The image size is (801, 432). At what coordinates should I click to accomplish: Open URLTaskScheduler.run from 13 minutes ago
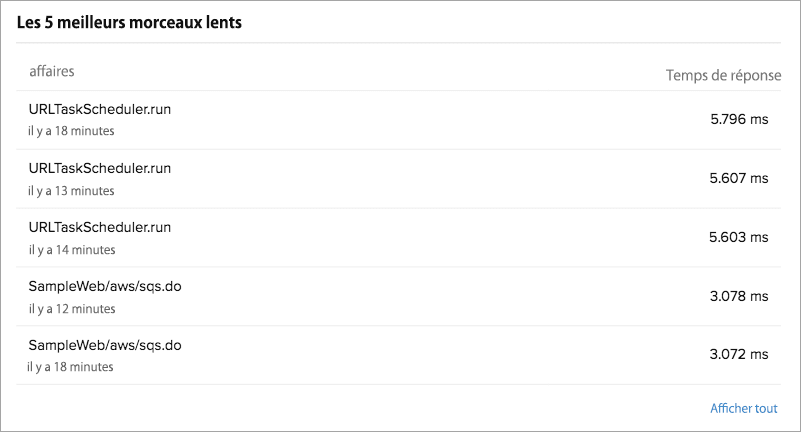100,169
